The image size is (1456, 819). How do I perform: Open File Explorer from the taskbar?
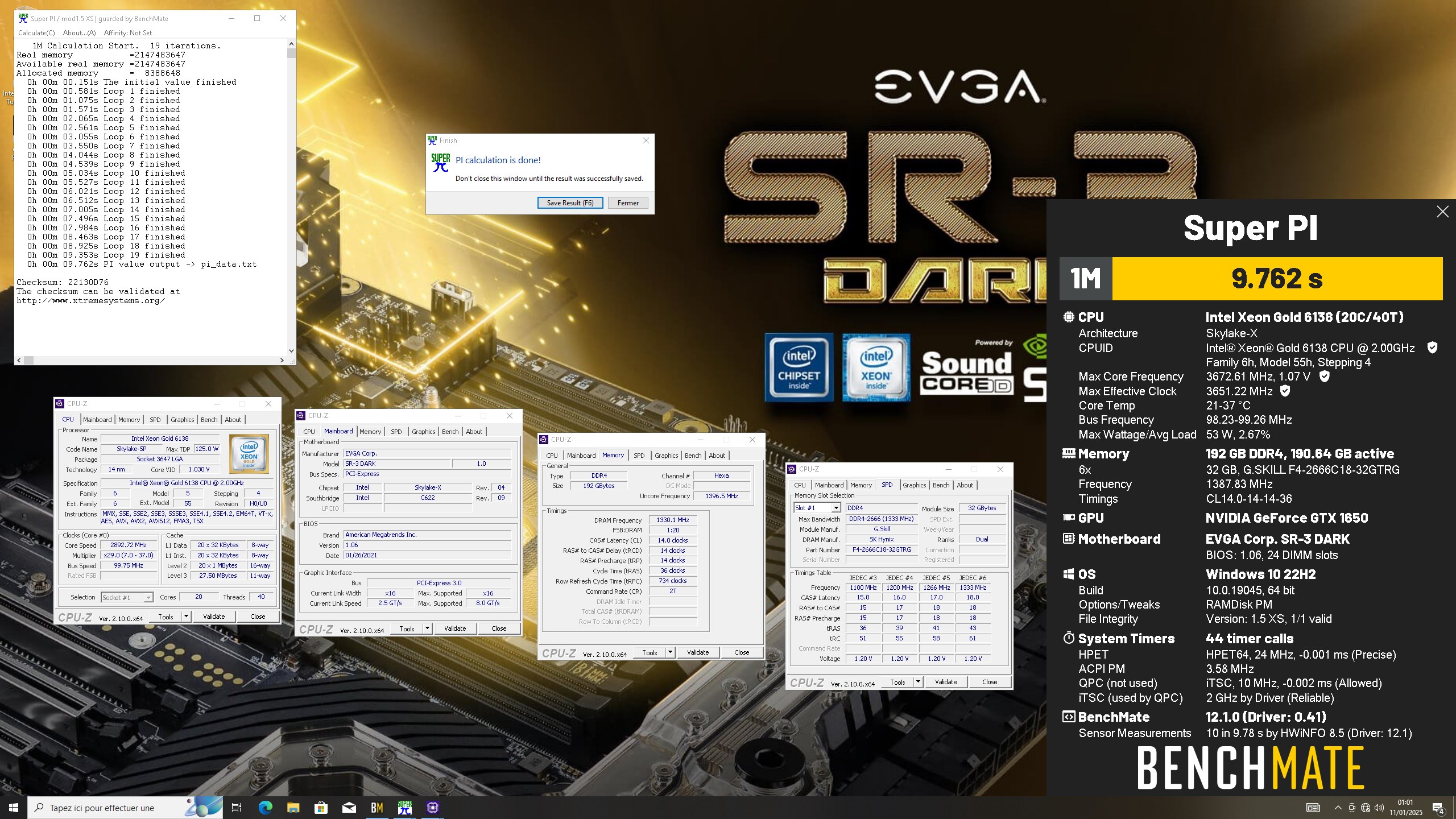[293, 808]
